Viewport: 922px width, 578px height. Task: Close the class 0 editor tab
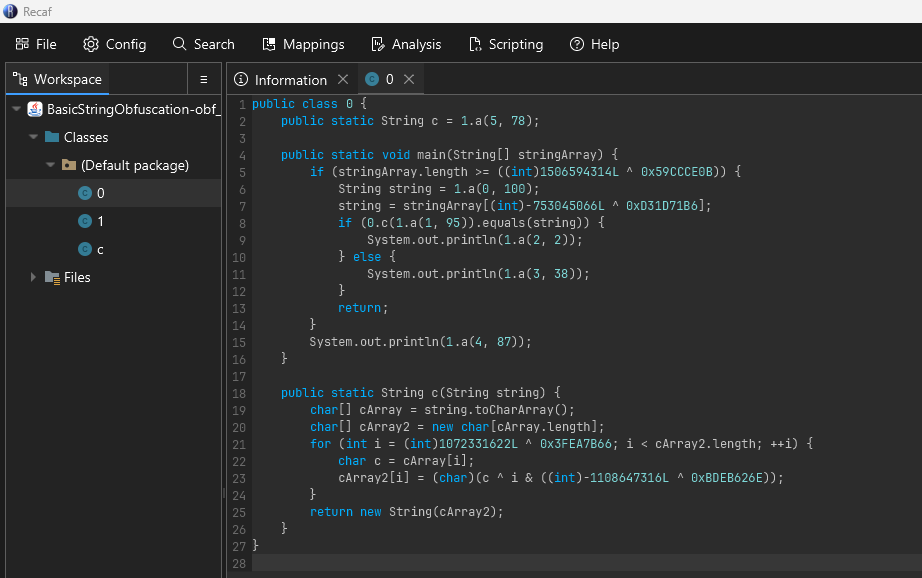click(409, 79)
